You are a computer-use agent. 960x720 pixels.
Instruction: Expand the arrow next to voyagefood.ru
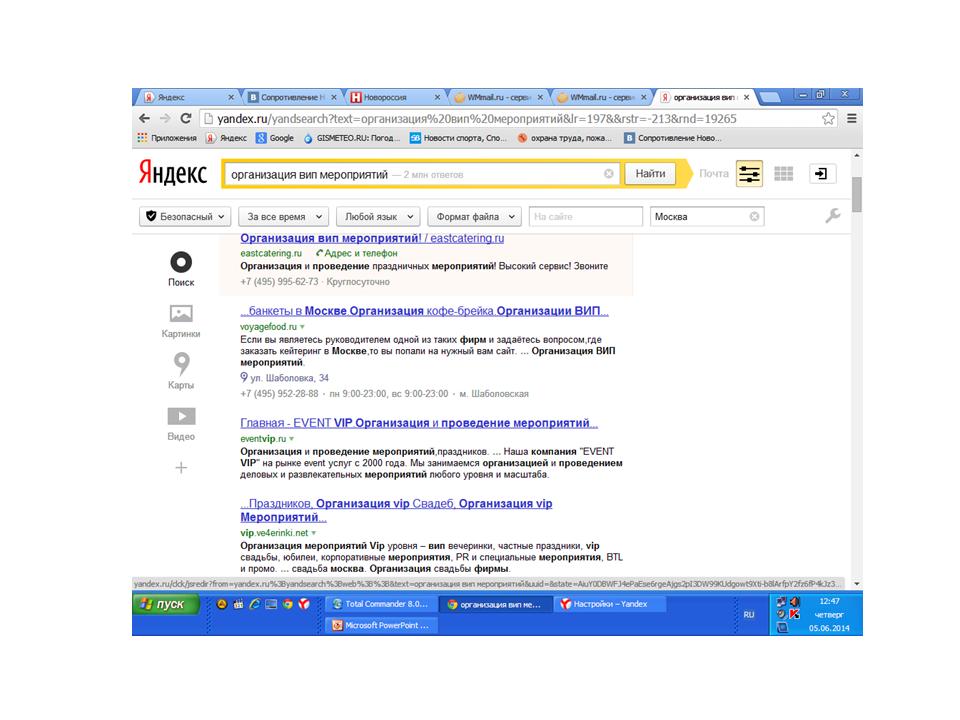click(302, 327)
